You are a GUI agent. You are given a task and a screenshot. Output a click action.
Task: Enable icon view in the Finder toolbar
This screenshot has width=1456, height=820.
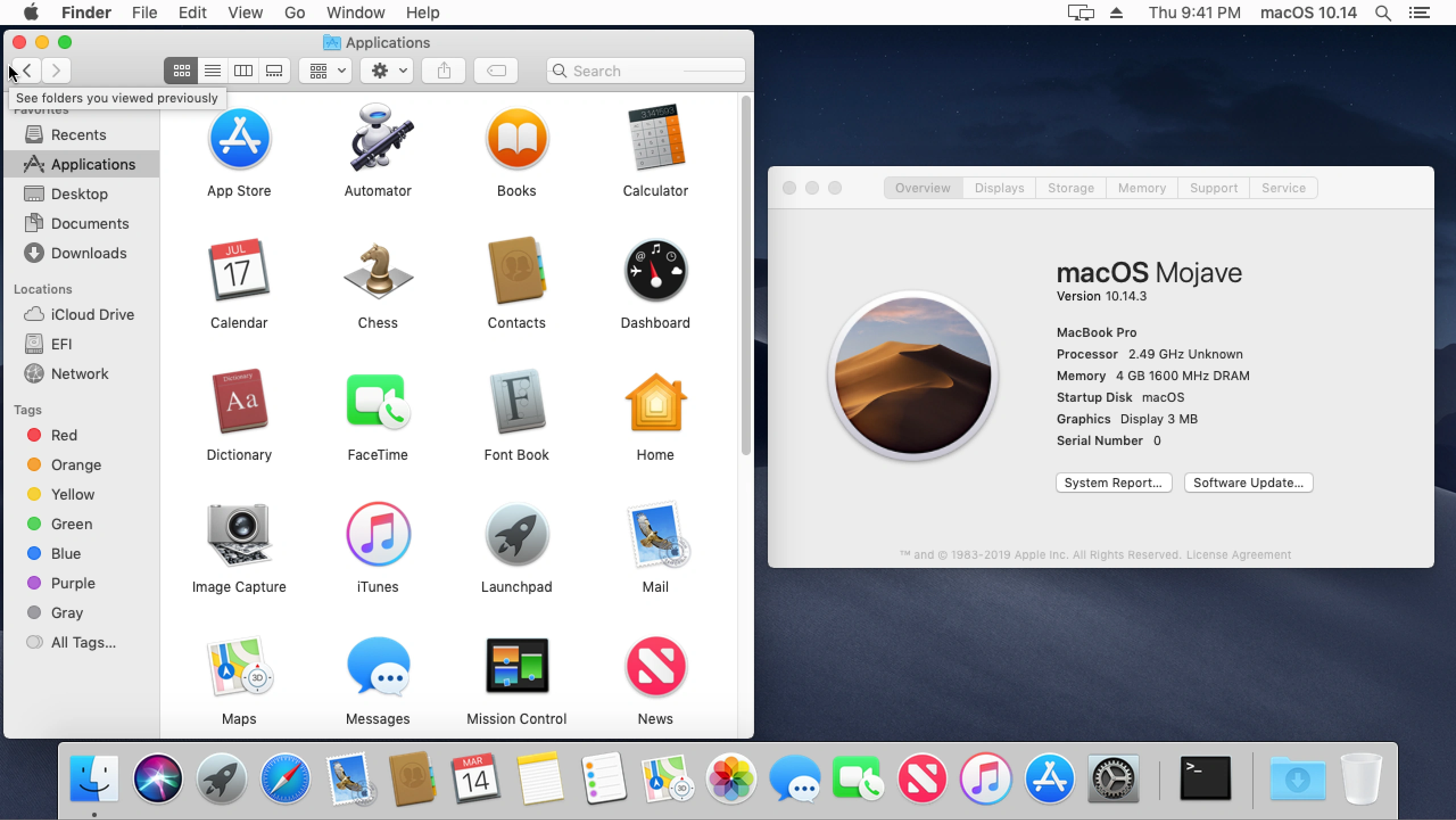pos(180,71)
